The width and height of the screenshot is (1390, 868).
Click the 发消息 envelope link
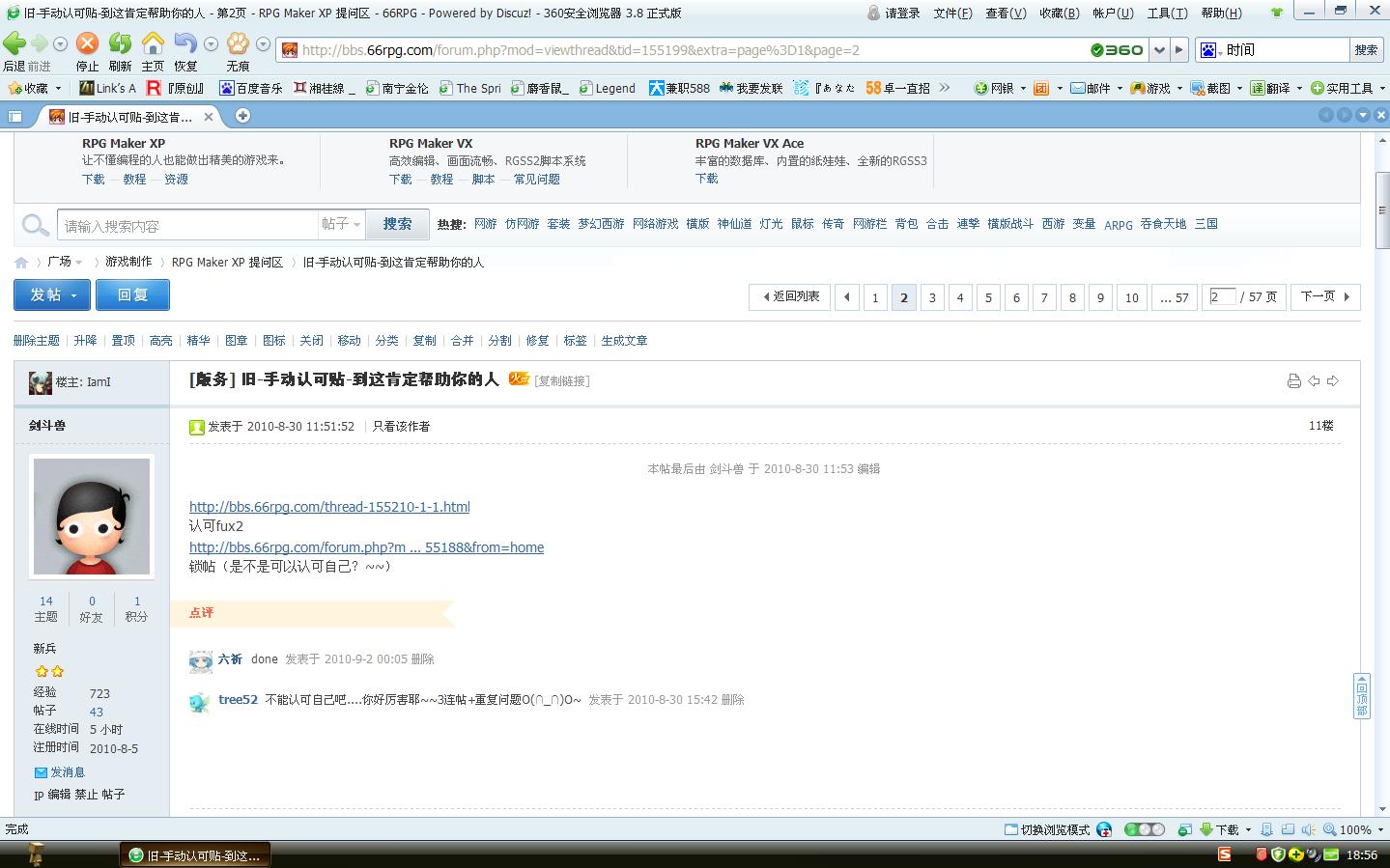[60, 772]
